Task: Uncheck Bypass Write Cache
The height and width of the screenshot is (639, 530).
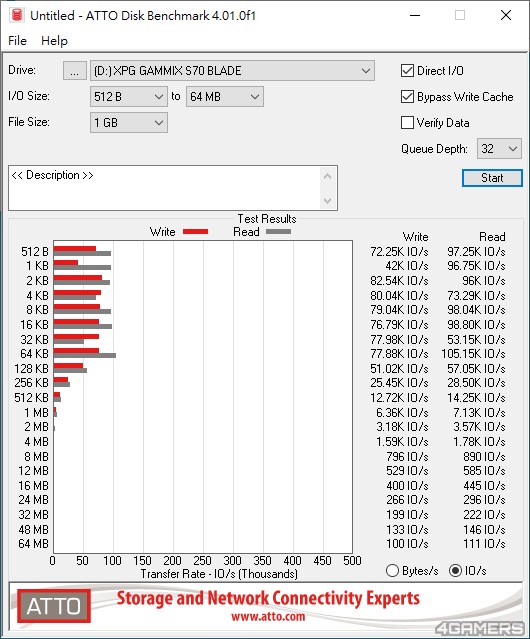Action: 407,97
